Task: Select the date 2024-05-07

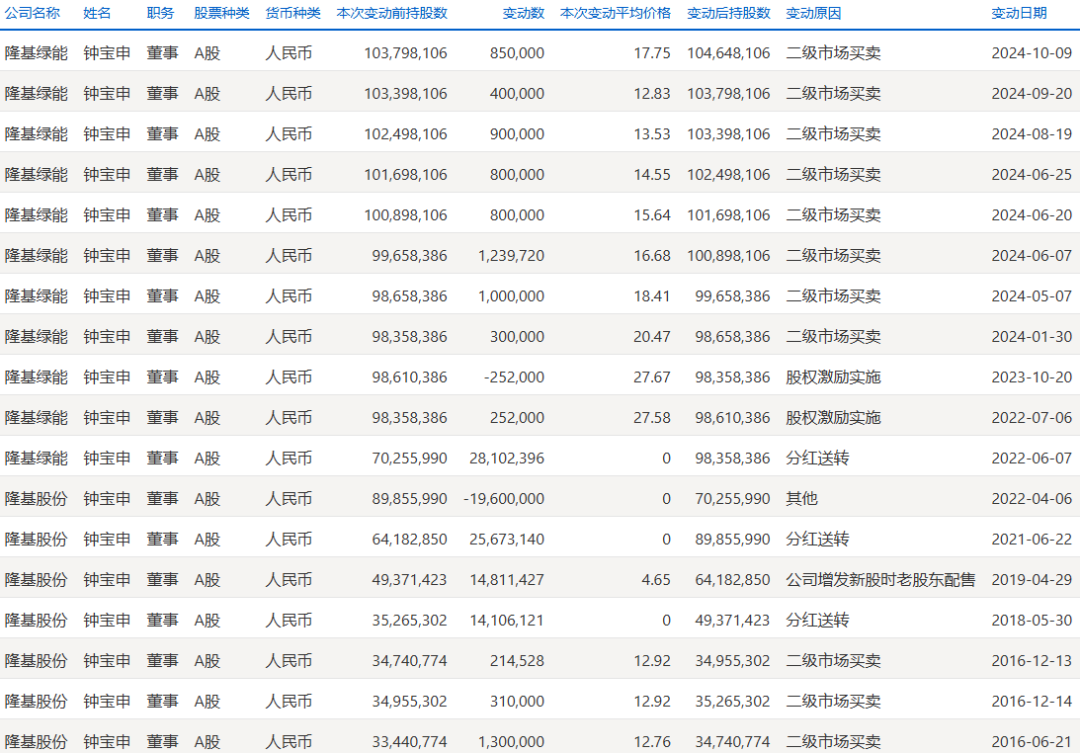Action: [x=1032, y=296]
